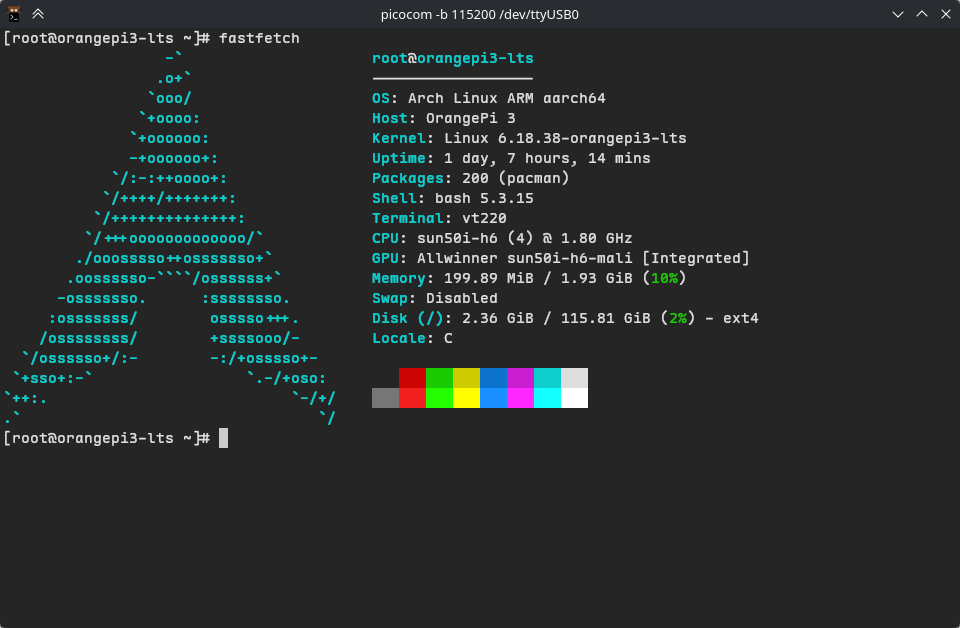The height and width of the screenshot is (628, 960).
Task: Click the pure white color block
Action: [574, 398]
